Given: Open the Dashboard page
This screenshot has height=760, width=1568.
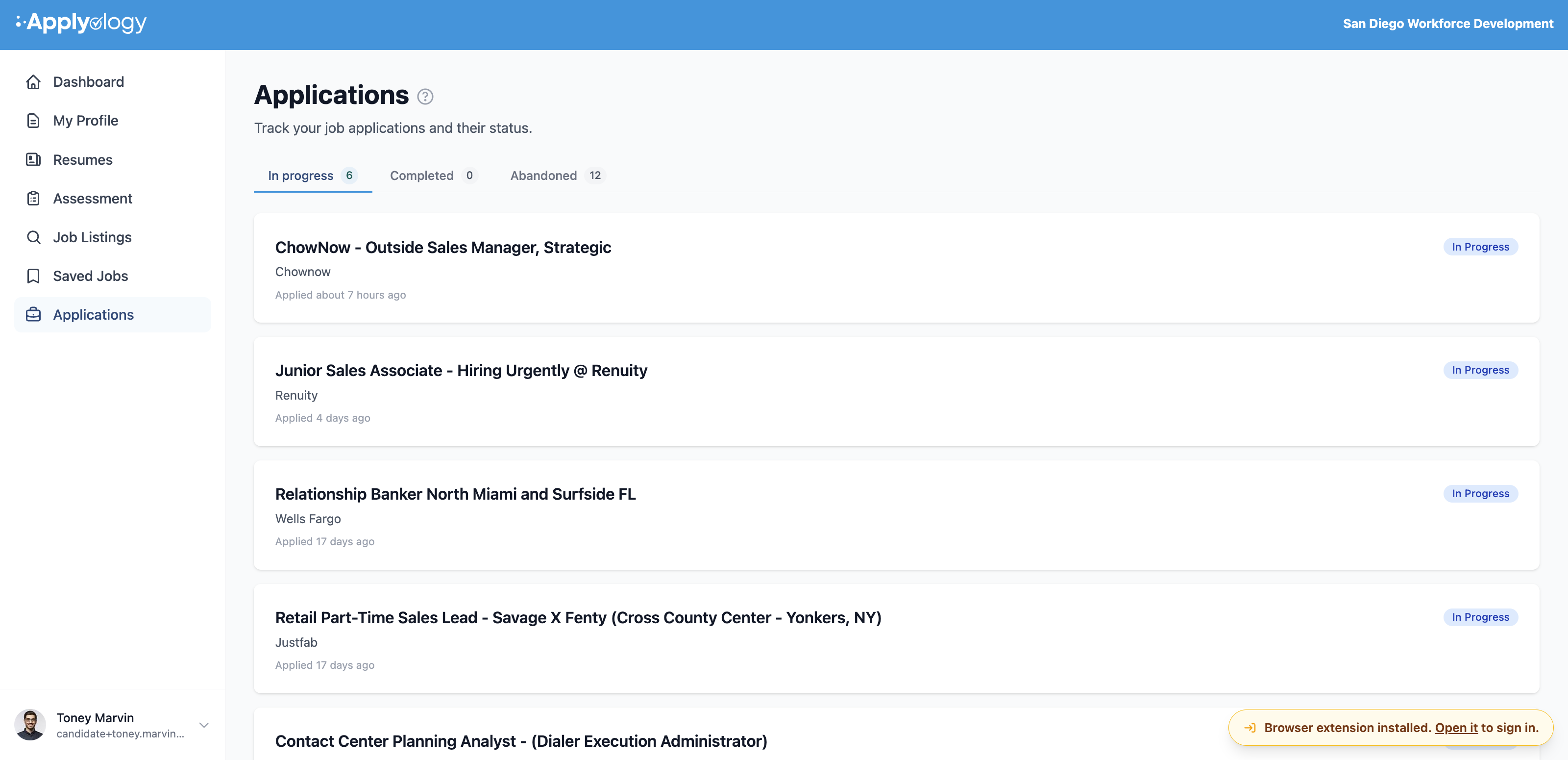Looking at the screenshot, I should click(x=113, y=81).
